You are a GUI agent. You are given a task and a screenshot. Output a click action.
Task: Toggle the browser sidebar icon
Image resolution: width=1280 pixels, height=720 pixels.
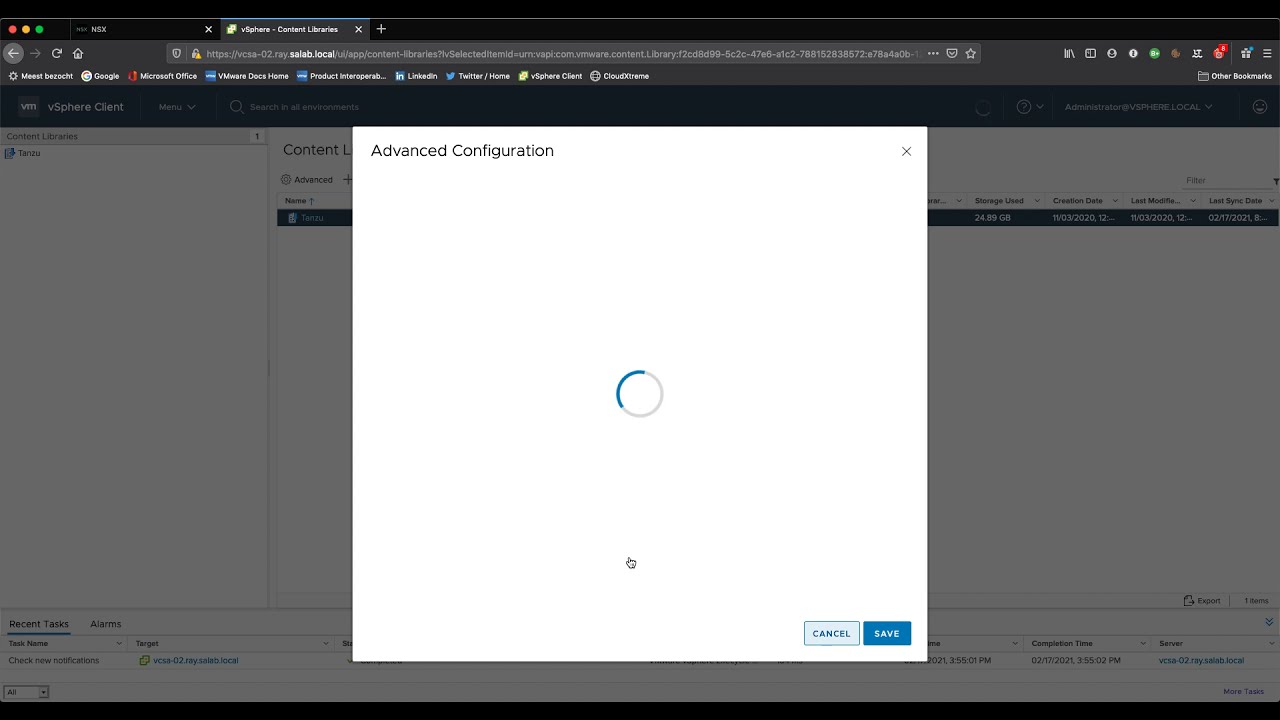1090,53
